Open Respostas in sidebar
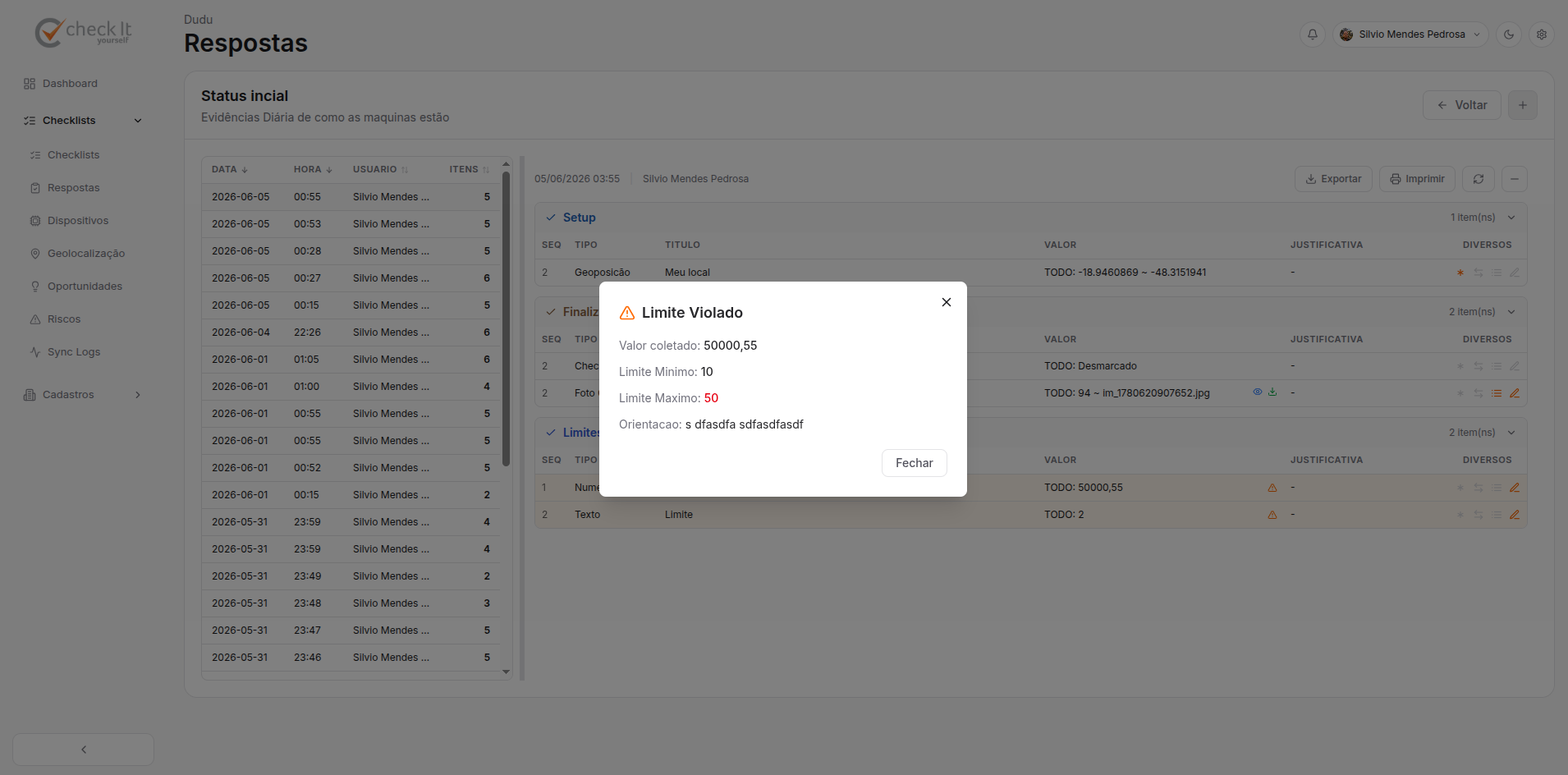 tap(73, 188)
